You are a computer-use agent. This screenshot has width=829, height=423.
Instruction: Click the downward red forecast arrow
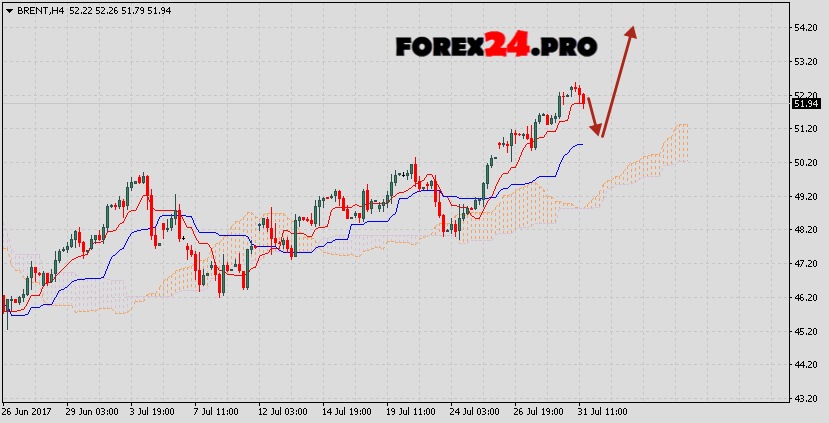tap(592, 116)
